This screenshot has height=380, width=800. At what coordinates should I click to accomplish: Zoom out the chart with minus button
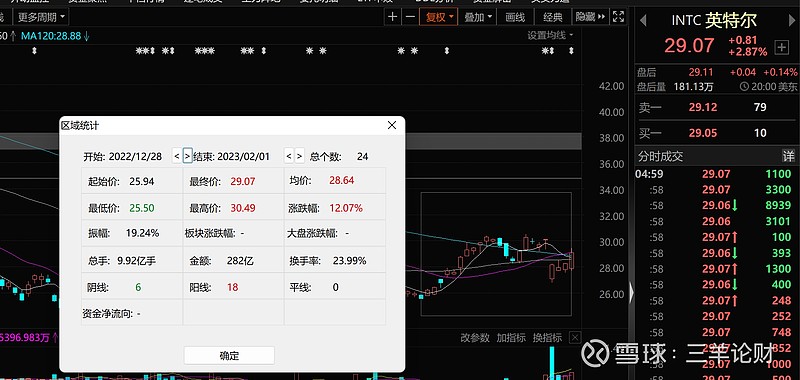(x=411, y=17)
